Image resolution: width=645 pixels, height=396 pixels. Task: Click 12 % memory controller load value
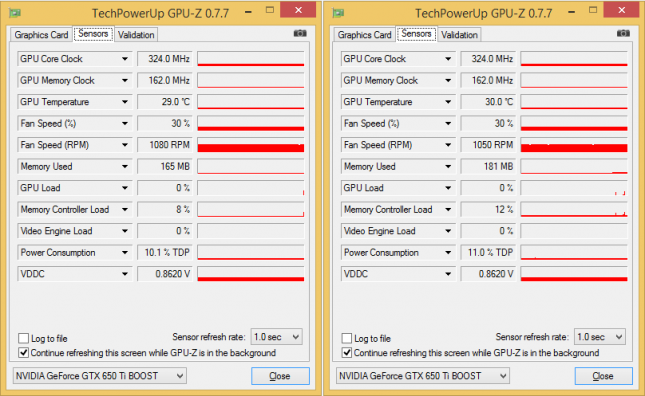488,209
